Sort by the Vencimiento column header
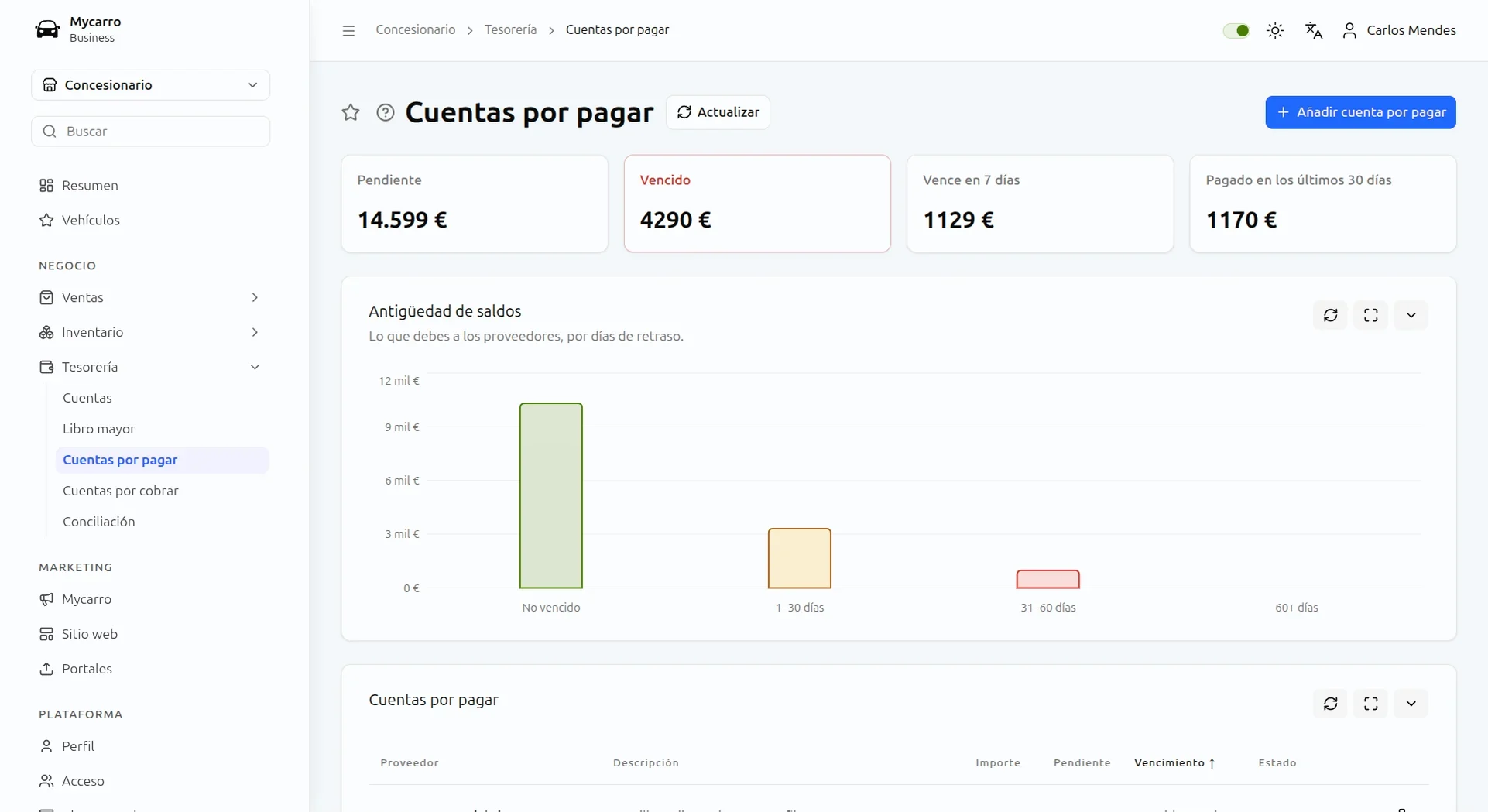 point(1174,762)
